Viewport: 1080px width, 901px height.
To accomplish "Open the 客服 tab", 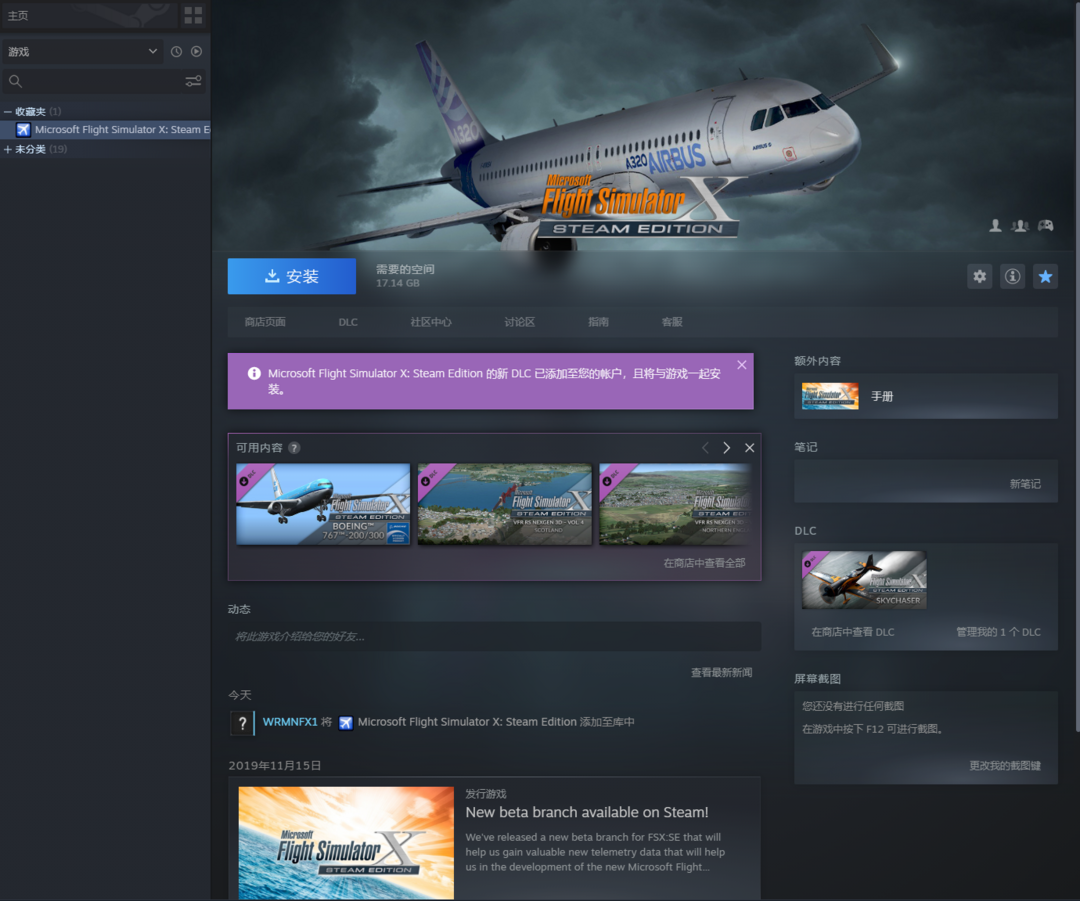I will point(672,322).
